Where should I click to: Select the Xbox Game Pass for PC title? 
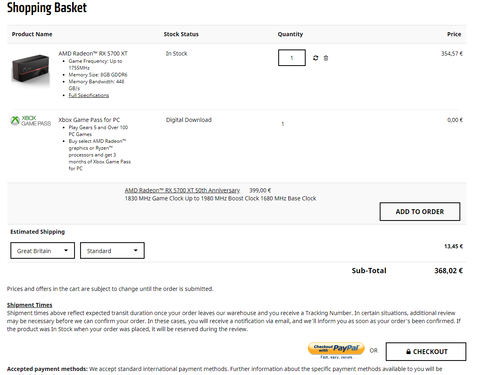[89, 120]
